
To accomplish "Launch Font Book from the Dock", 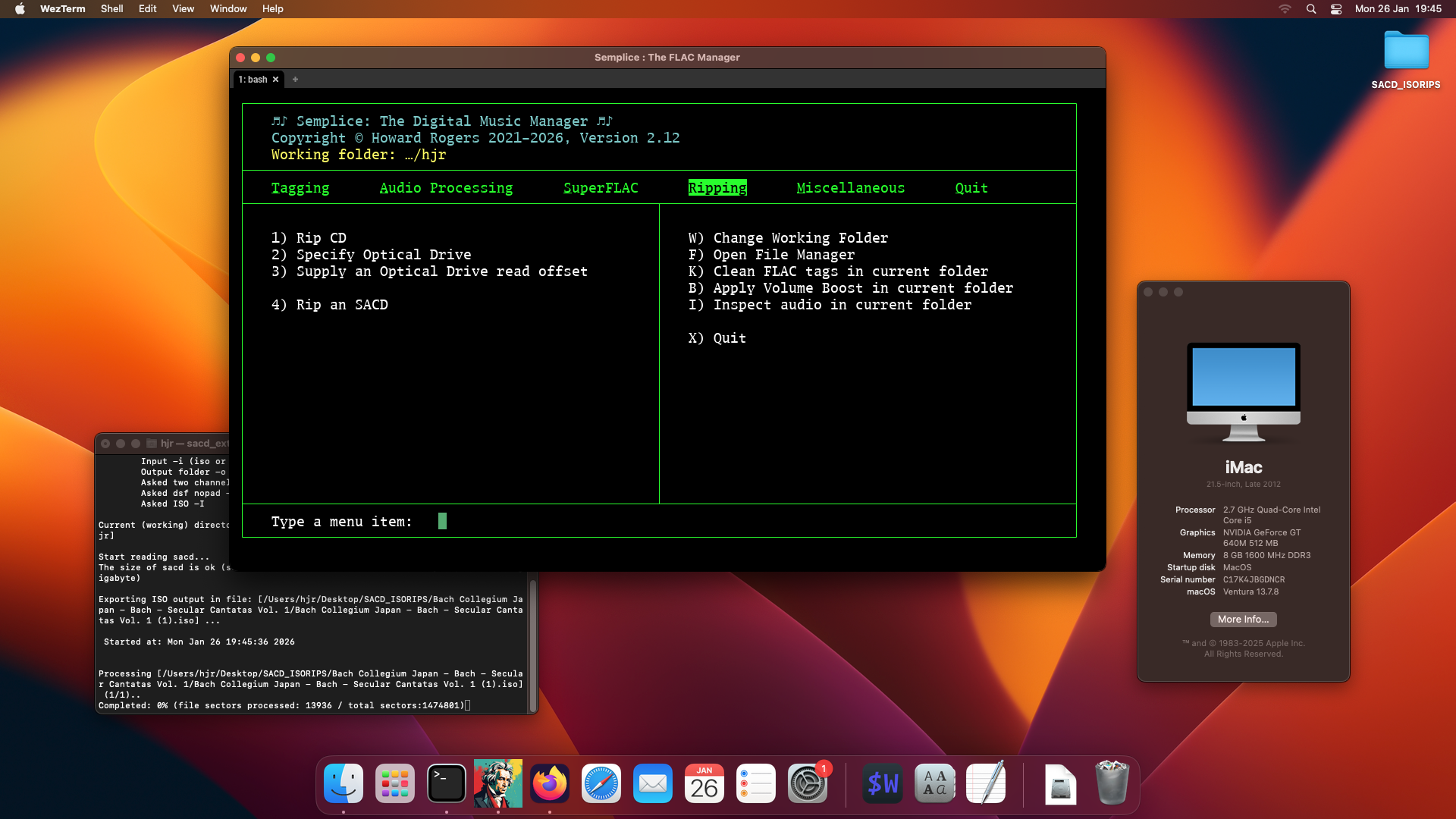I will 934,783.
